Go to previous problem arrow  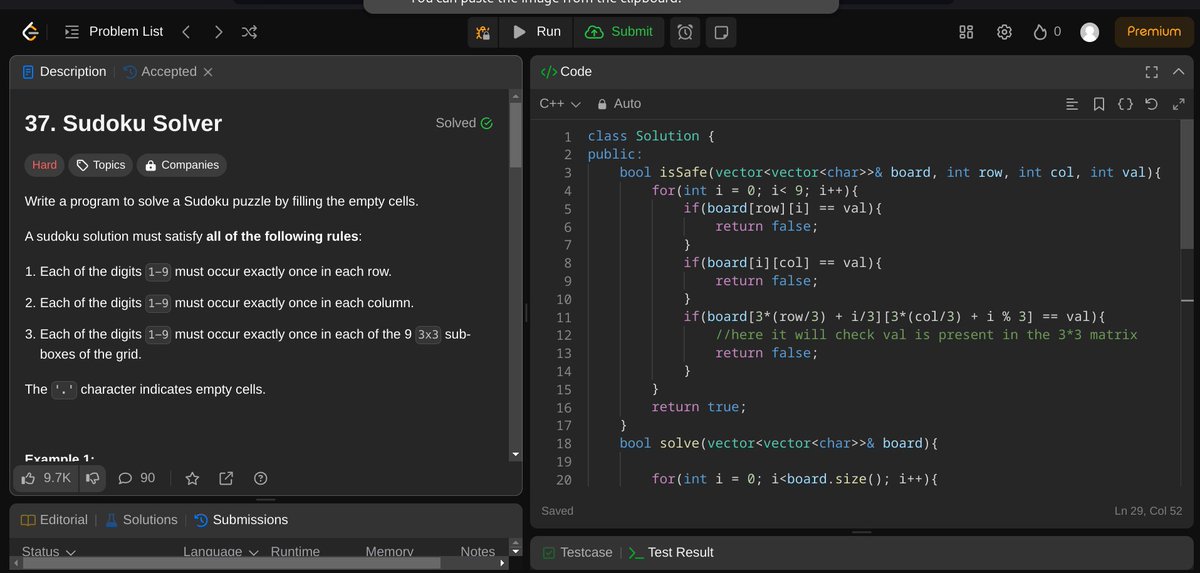click(186, 32)
